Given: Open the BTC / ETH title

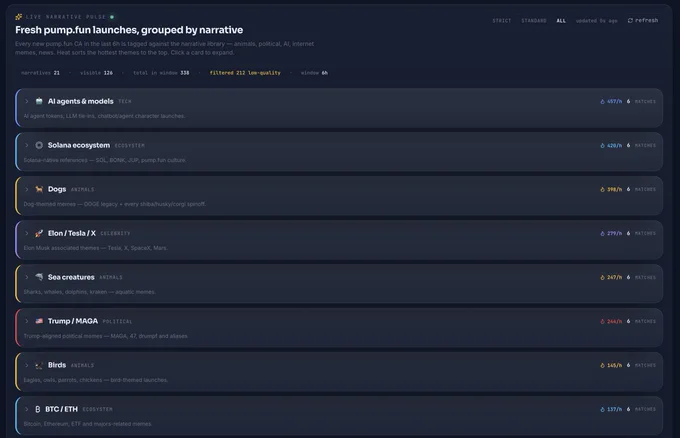Looking at the screenshot, I should coord(61,409).
